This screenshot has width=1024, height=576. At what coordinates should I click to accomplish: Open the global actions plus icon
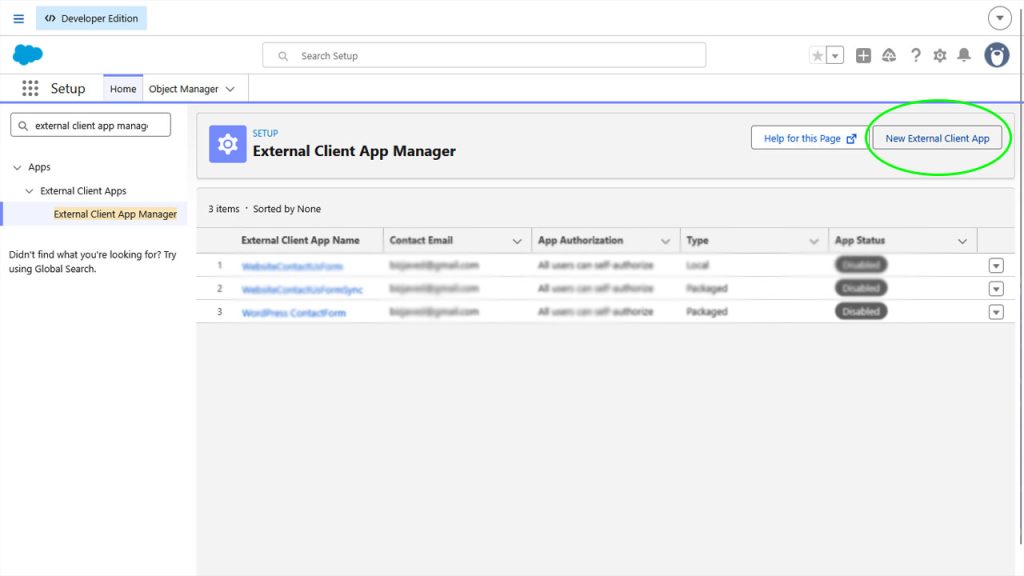point(863,56)
